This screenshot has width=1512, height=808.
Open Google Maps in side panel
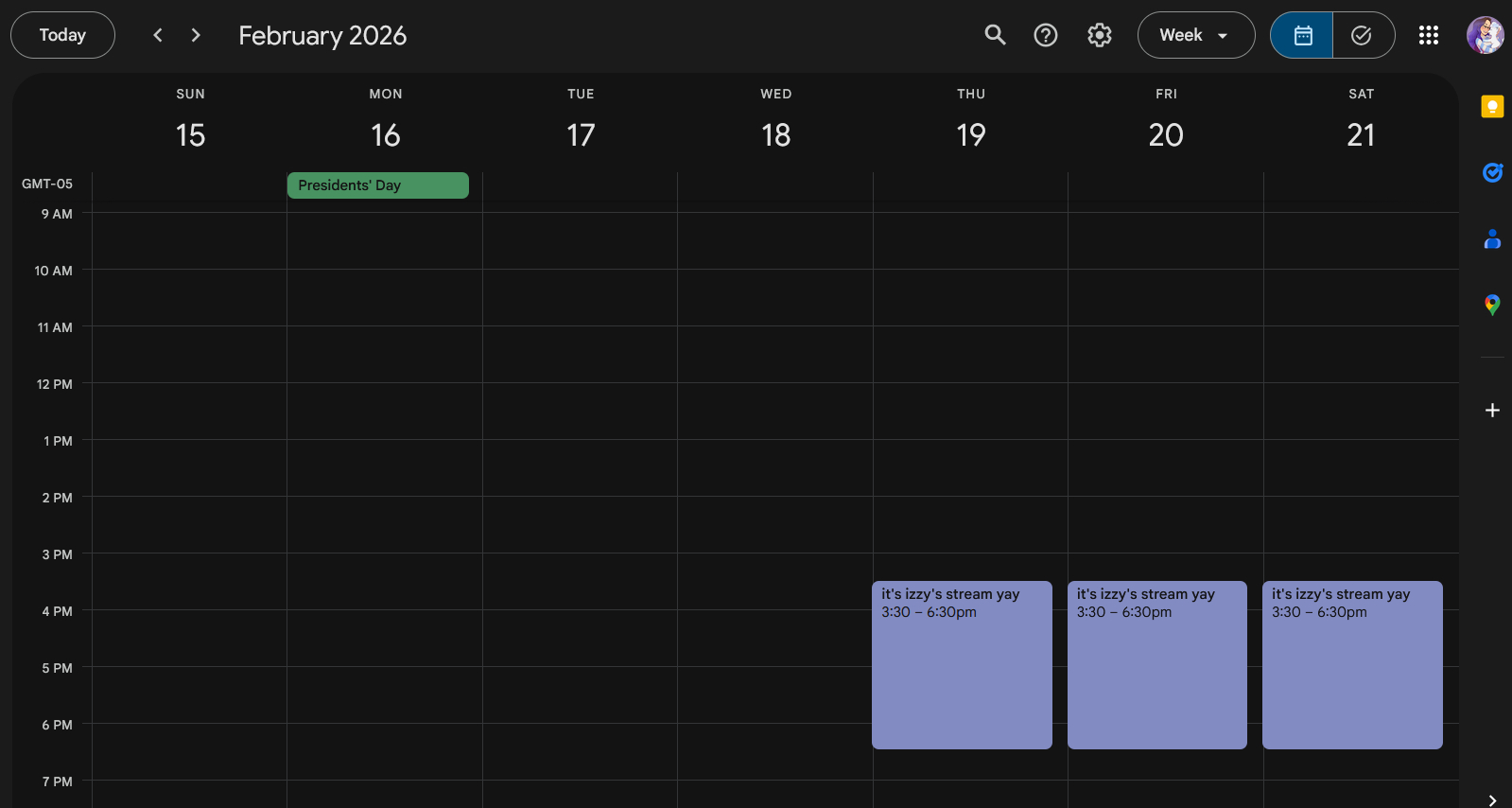click(1492, 305)
